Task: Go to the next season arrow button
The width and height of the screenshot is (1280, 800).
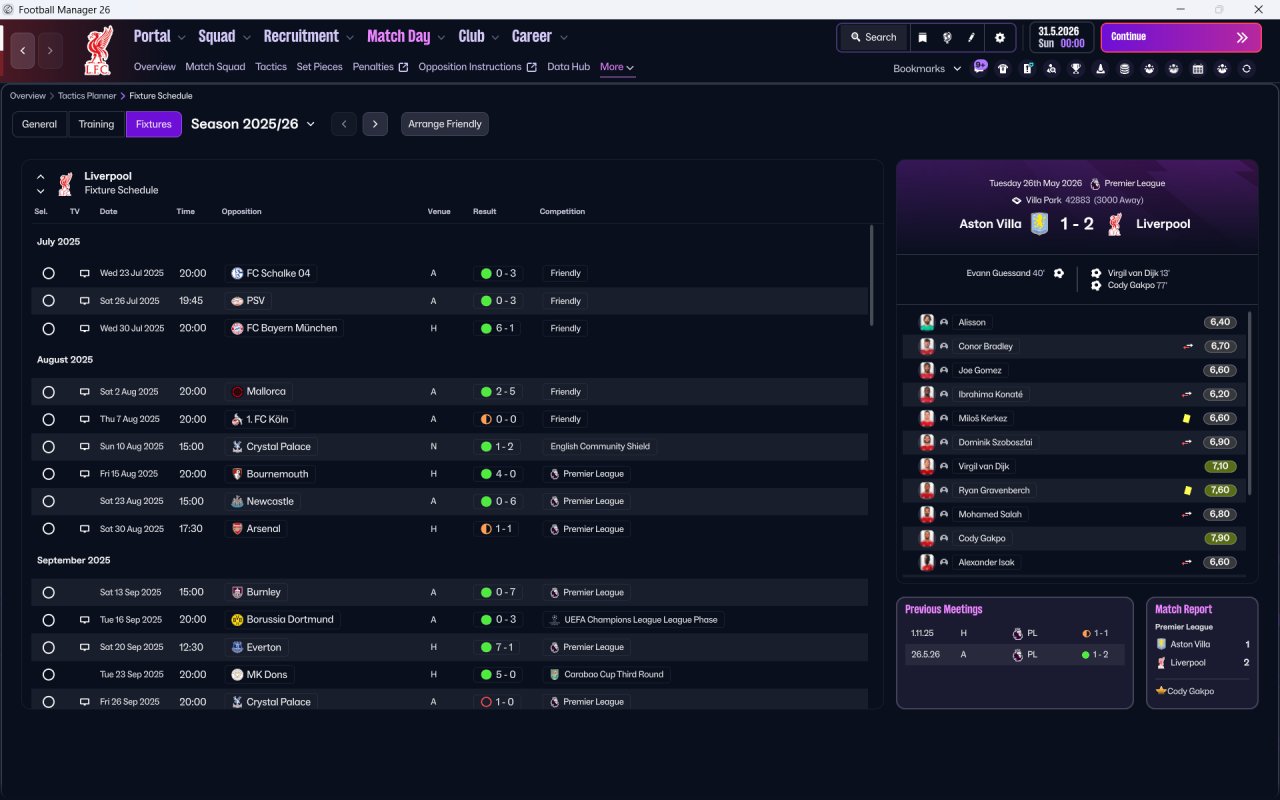Action: pyautogui.click(x=375, y=124)
